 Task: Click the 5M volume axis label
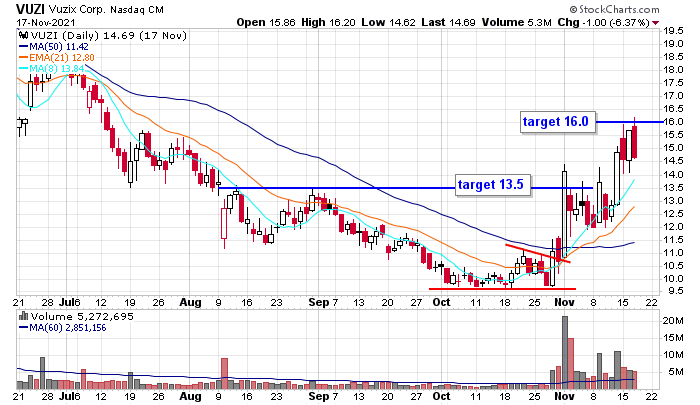point(675,372)
